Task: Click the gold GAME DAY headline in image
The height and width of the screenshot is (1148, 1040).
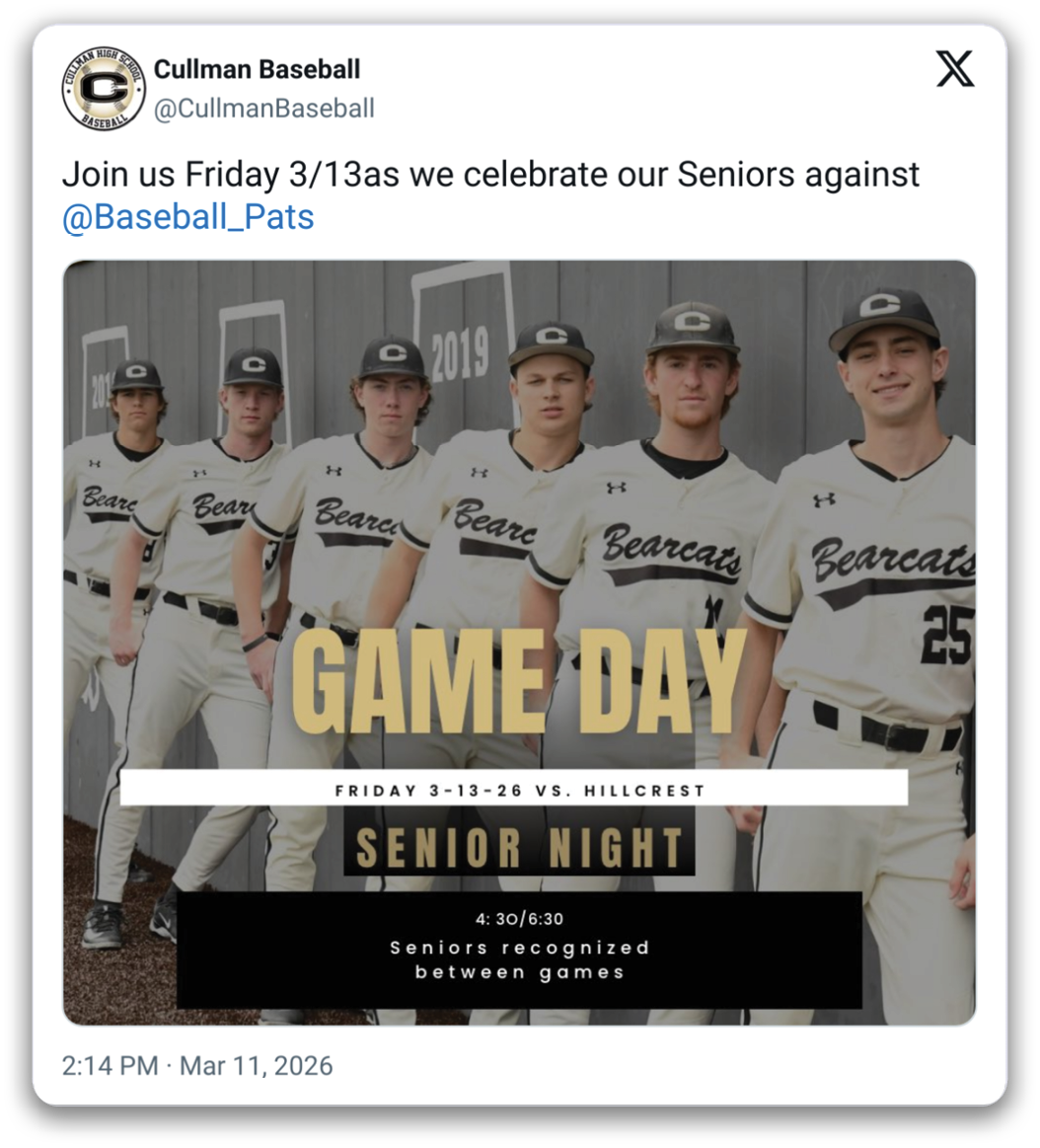Action: [x=517, y=680]
